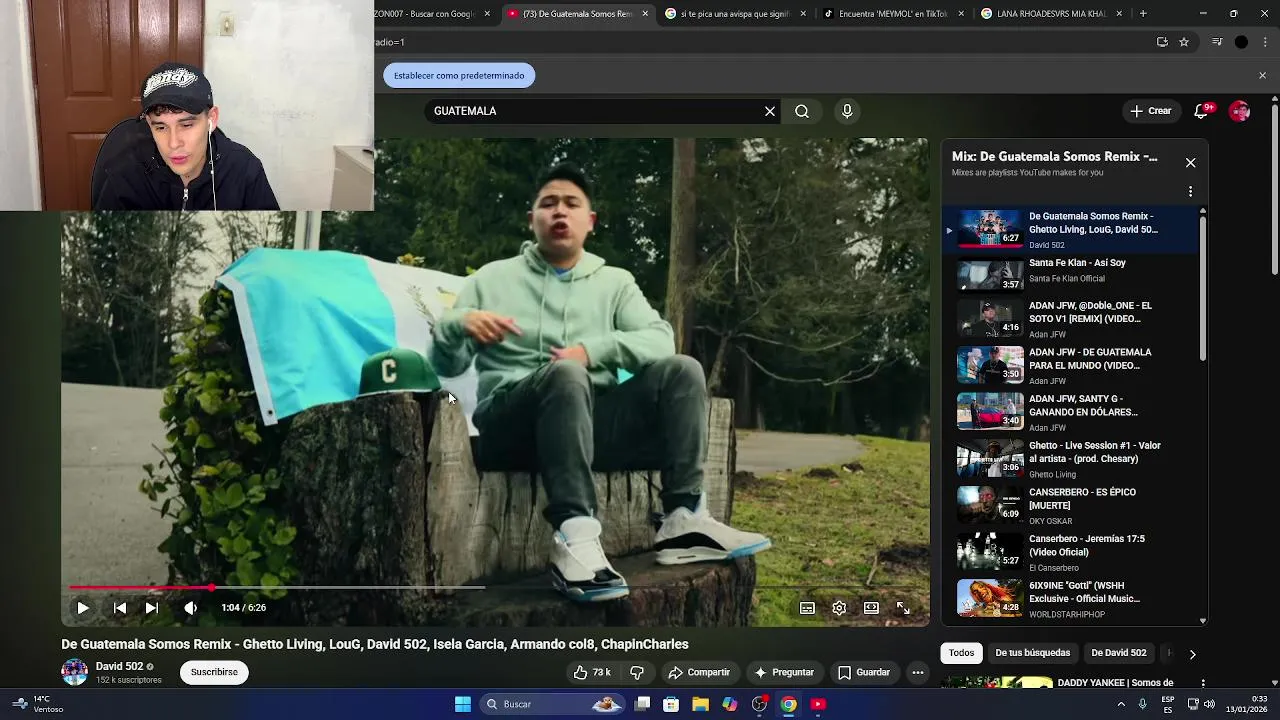Open weather widget showing 14°C

coord(38,704)
